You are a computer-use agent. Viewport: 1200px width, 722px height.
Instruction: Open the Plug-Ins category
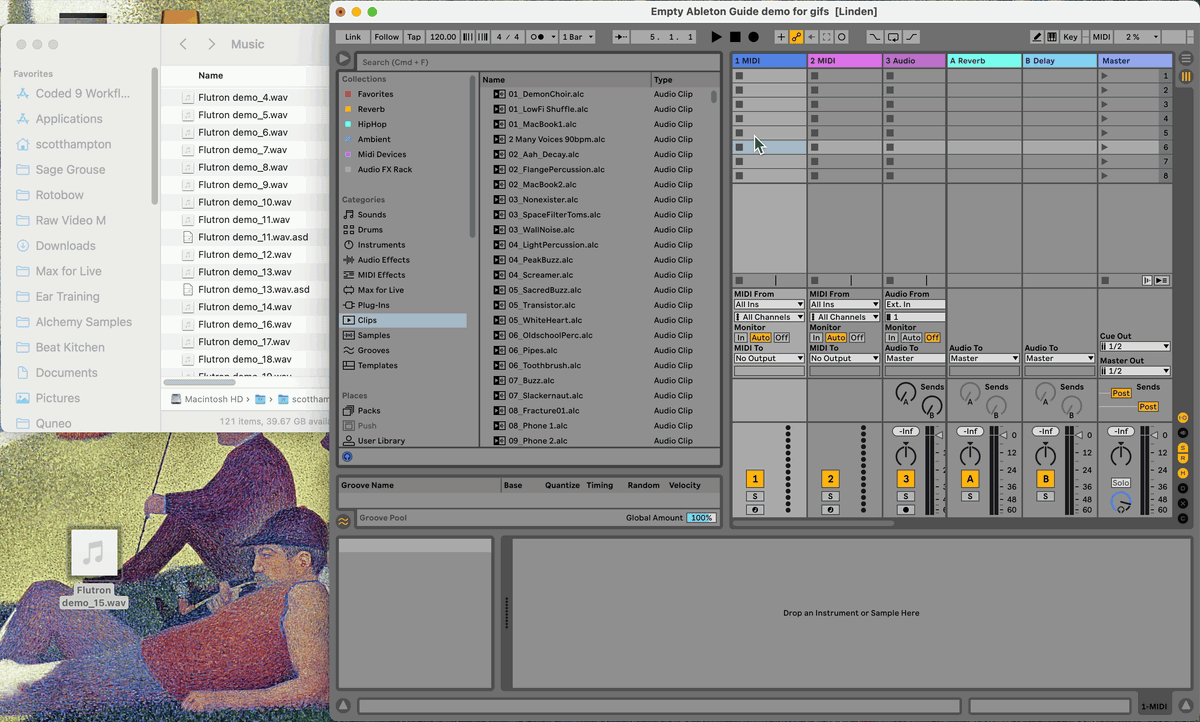(x=374, y=304)
